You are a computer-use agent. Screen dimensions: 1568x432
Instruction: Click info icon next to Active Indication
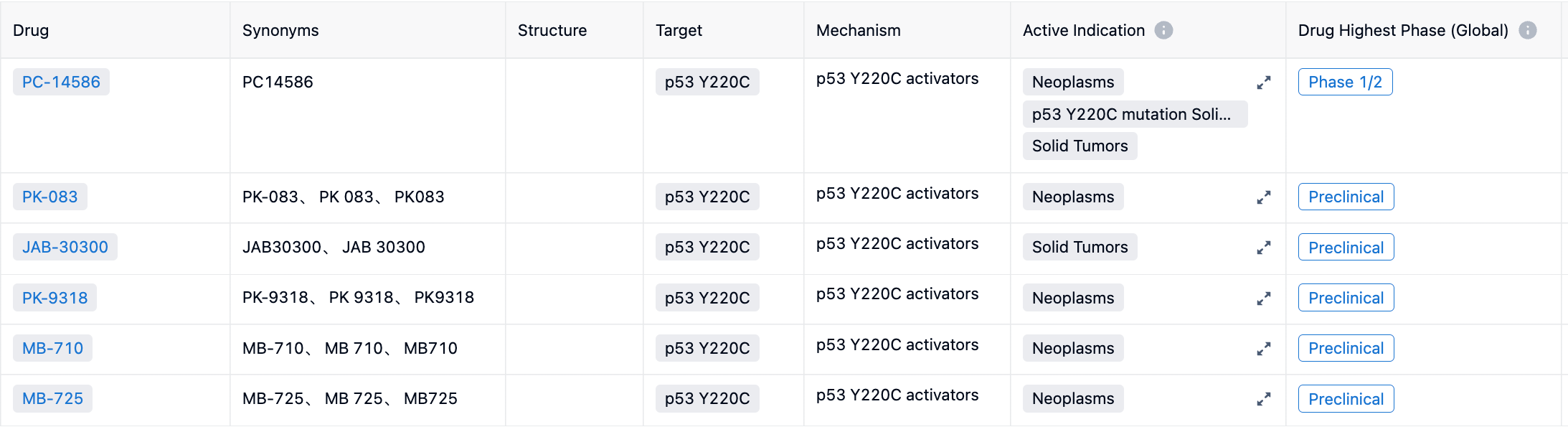click(1163, 30)
